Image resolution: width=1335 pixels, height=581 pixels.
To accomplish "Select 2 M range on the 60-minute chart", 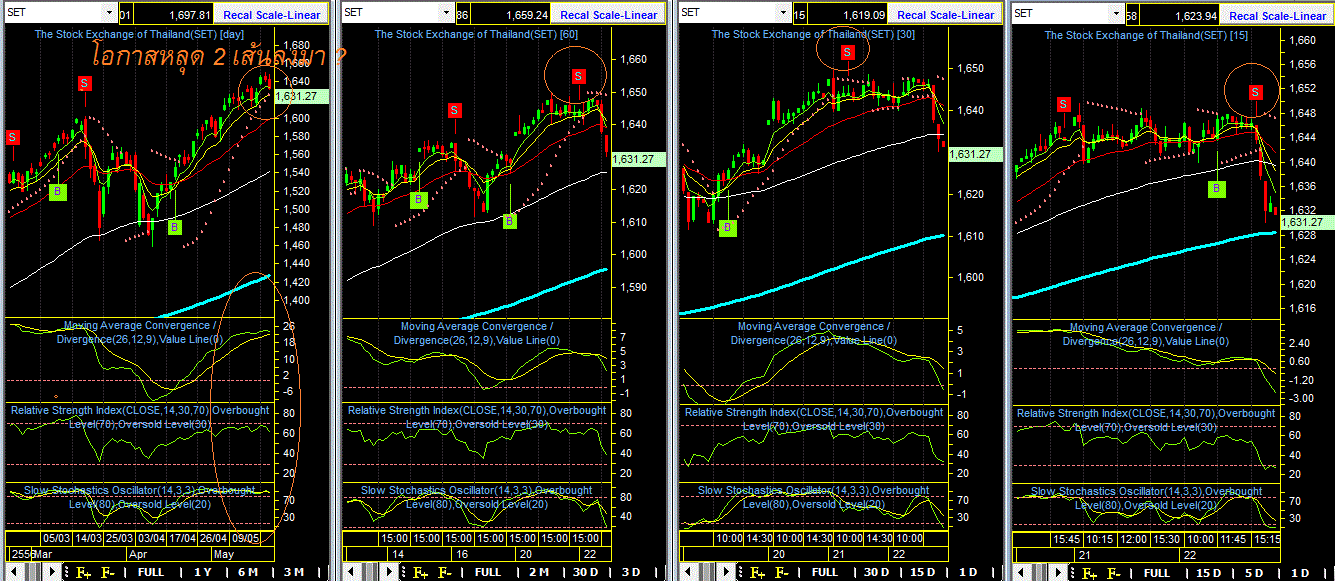I will tap(540, 572).
